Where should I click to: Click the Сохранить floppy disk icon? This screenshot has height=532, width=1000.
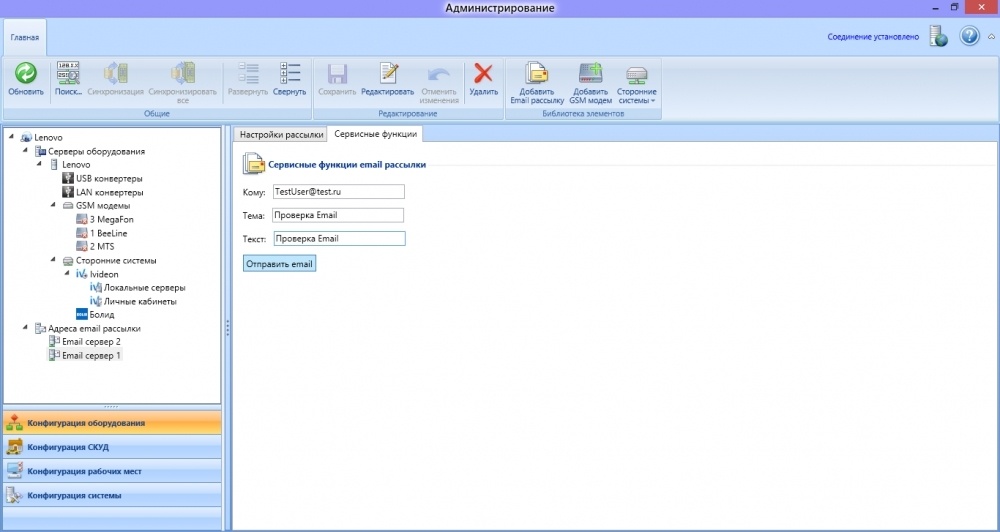337,73
